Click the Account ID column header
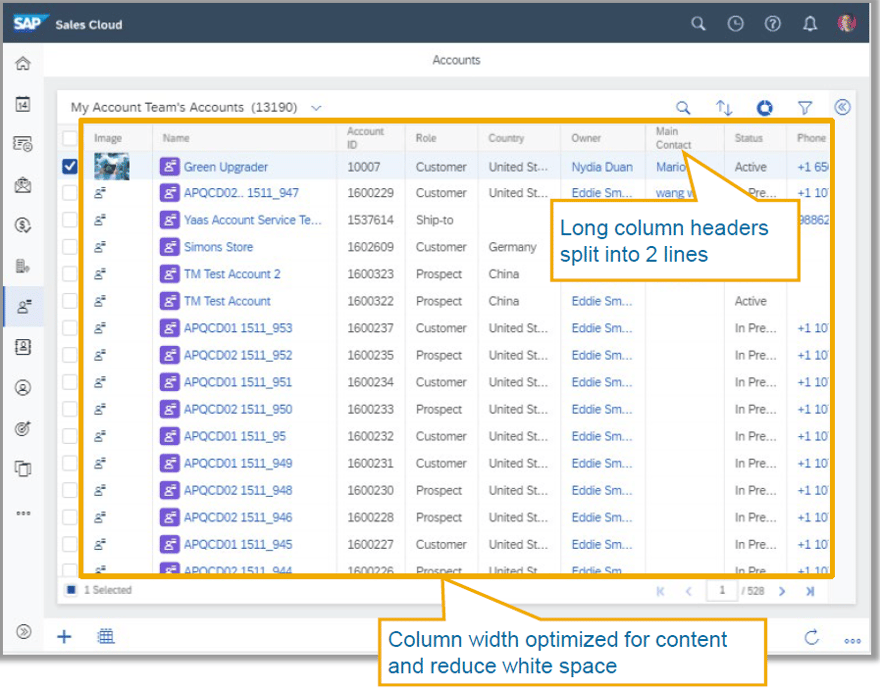This screenshot has width=880, height=689. pyautogui.click(x=365, y=138)
